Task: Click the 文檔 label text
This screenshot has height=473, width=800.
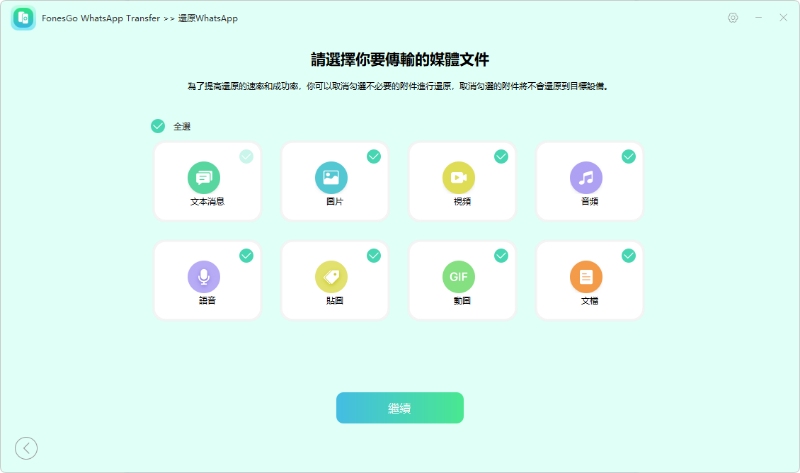Action: pos(589,301)
